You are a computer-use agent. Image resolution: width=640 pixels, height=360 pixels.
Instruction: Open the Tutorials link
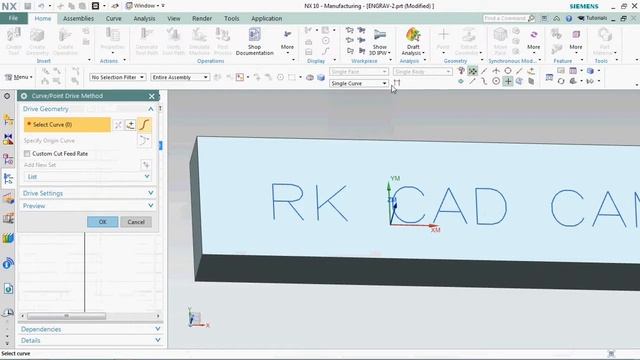(x=592, y=18)
